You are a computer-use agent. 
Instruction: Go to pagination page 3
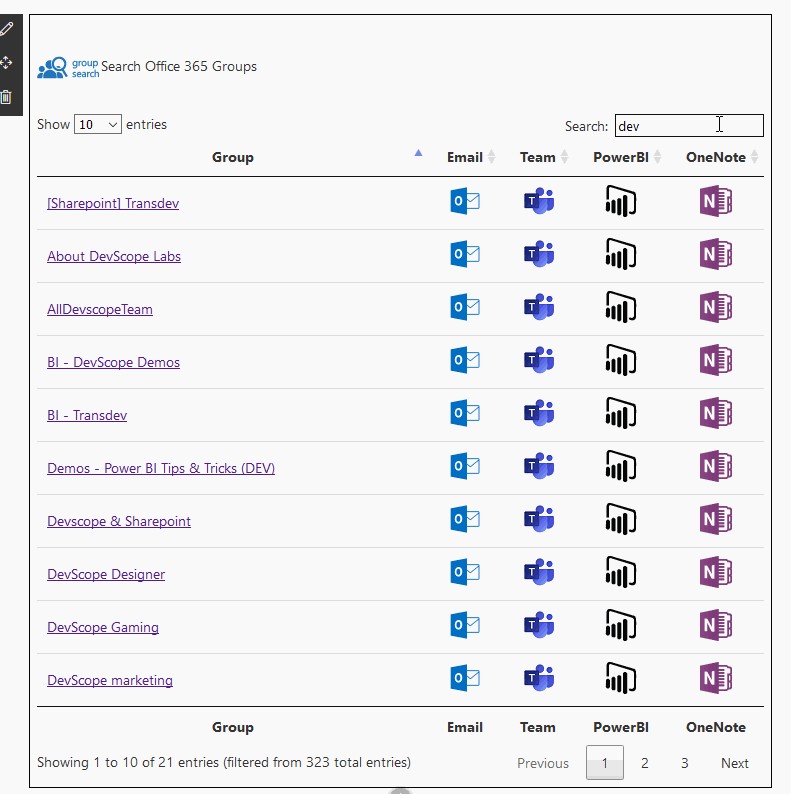[x=685, y=763]
